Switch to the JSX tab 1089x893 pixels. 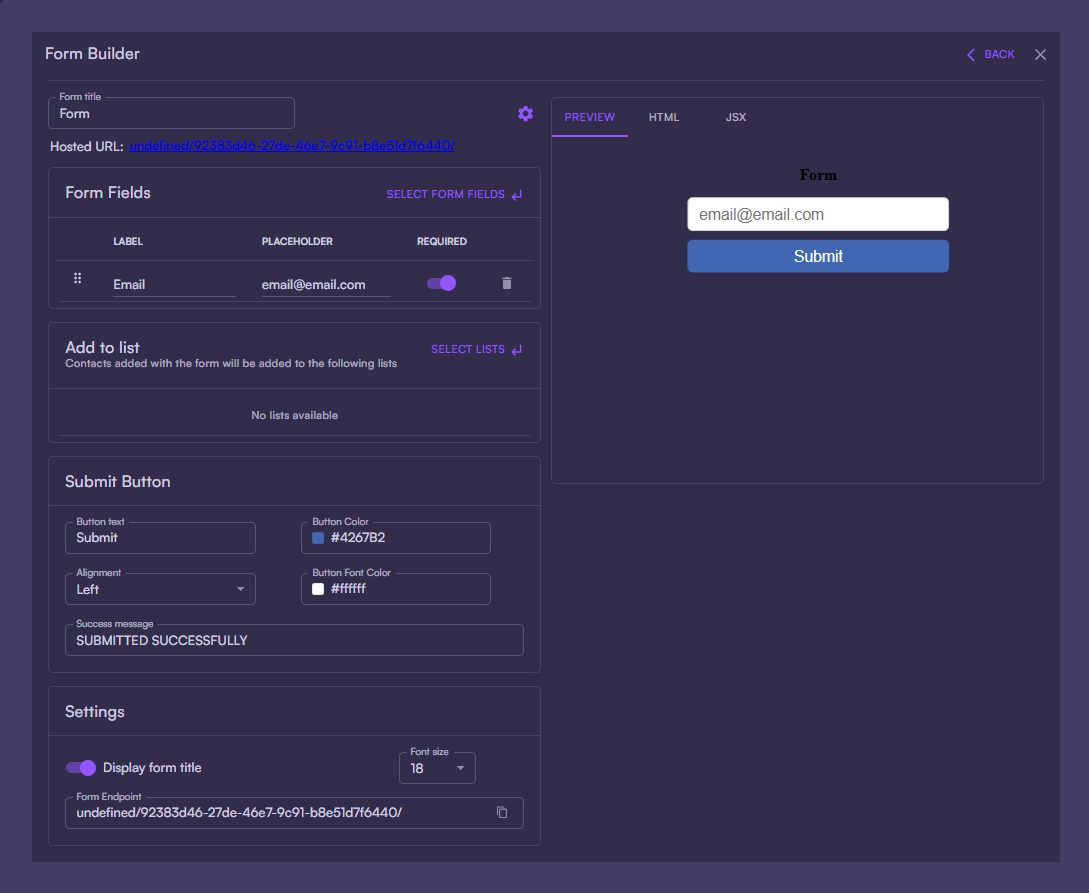[736, 118]
